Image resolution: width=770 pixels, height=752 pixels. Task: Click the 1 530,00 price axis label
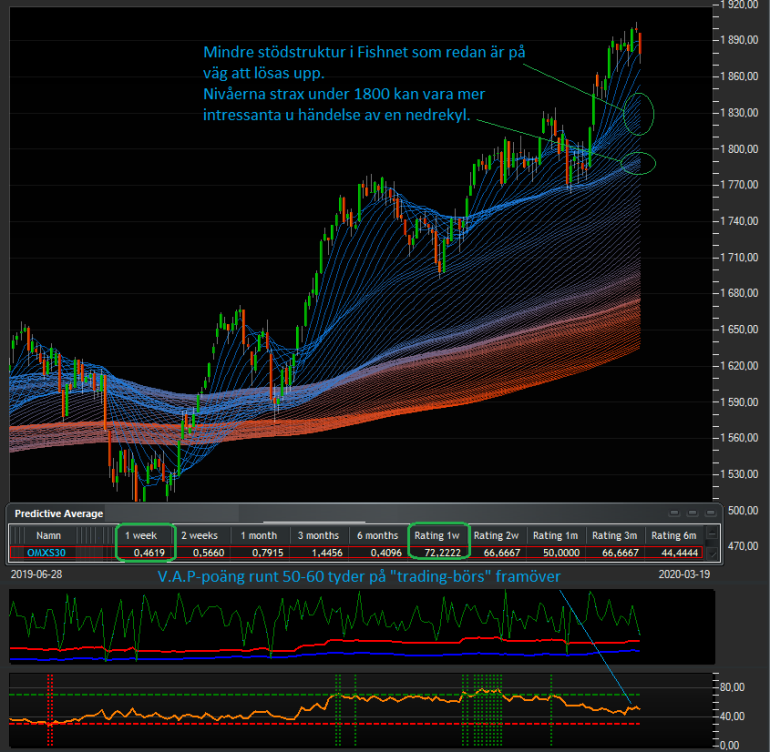(x=740, y=474)
